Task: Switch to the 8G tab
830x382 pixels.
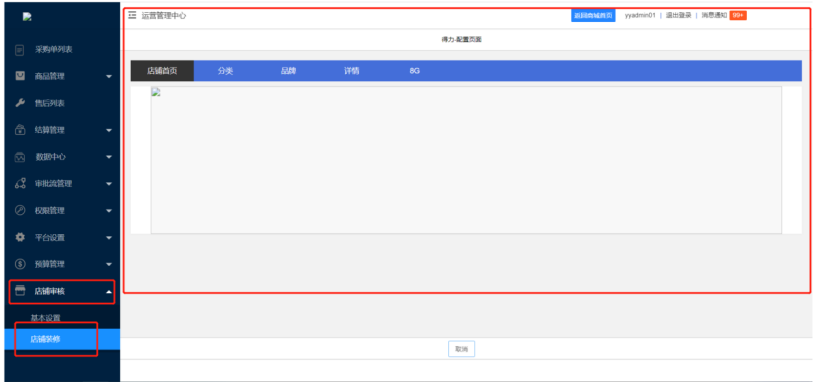Action: click(414, 71)
